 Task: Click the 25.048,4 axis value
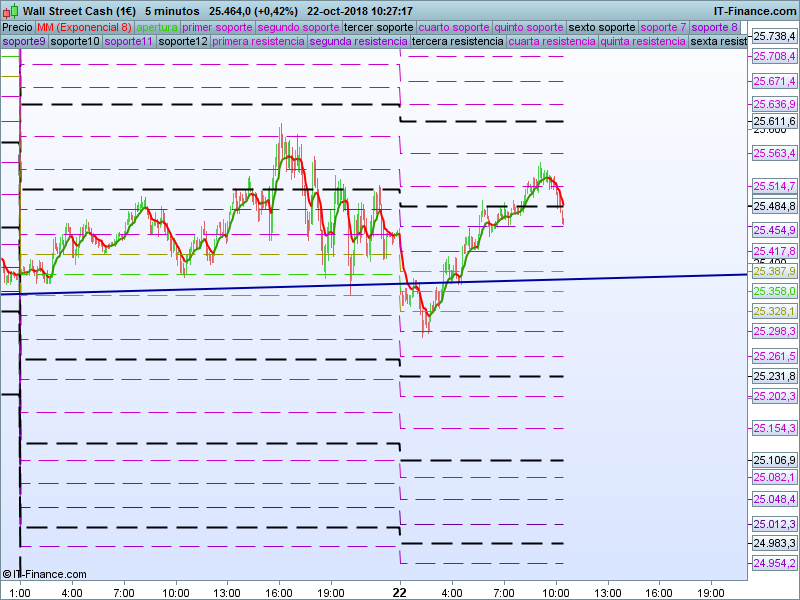pos(774,499)
